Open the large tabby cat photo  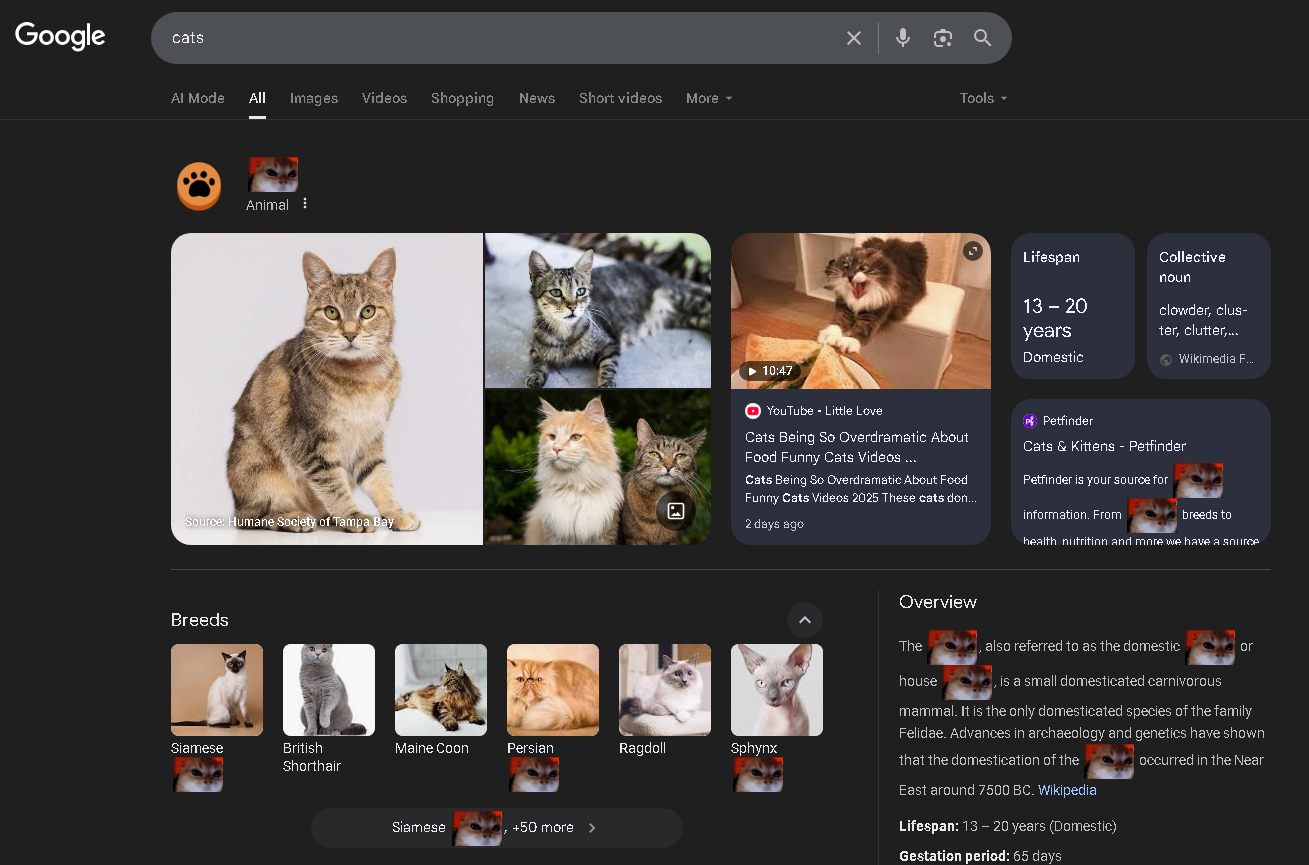pos(327,389)
